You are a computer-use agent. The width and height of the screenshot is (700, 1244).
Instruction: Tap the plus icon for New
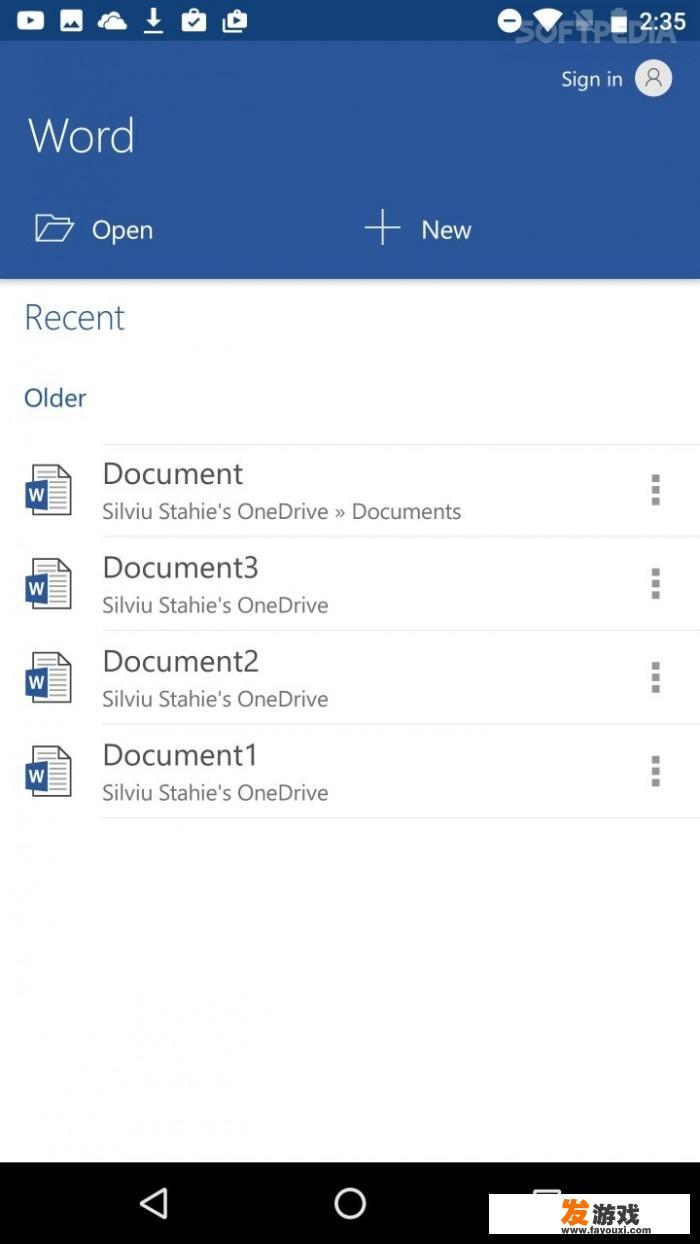(x=382, y=228)
